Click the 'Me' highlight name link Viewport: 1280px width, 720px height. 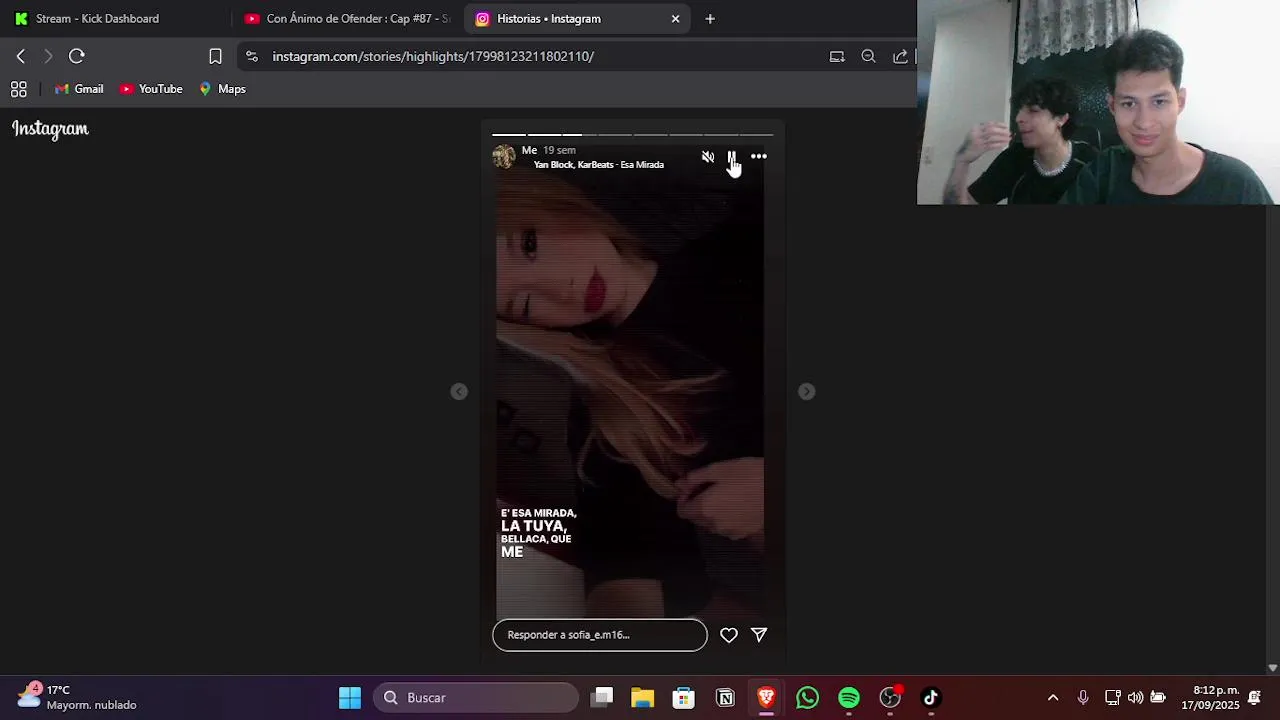[529, 150]
